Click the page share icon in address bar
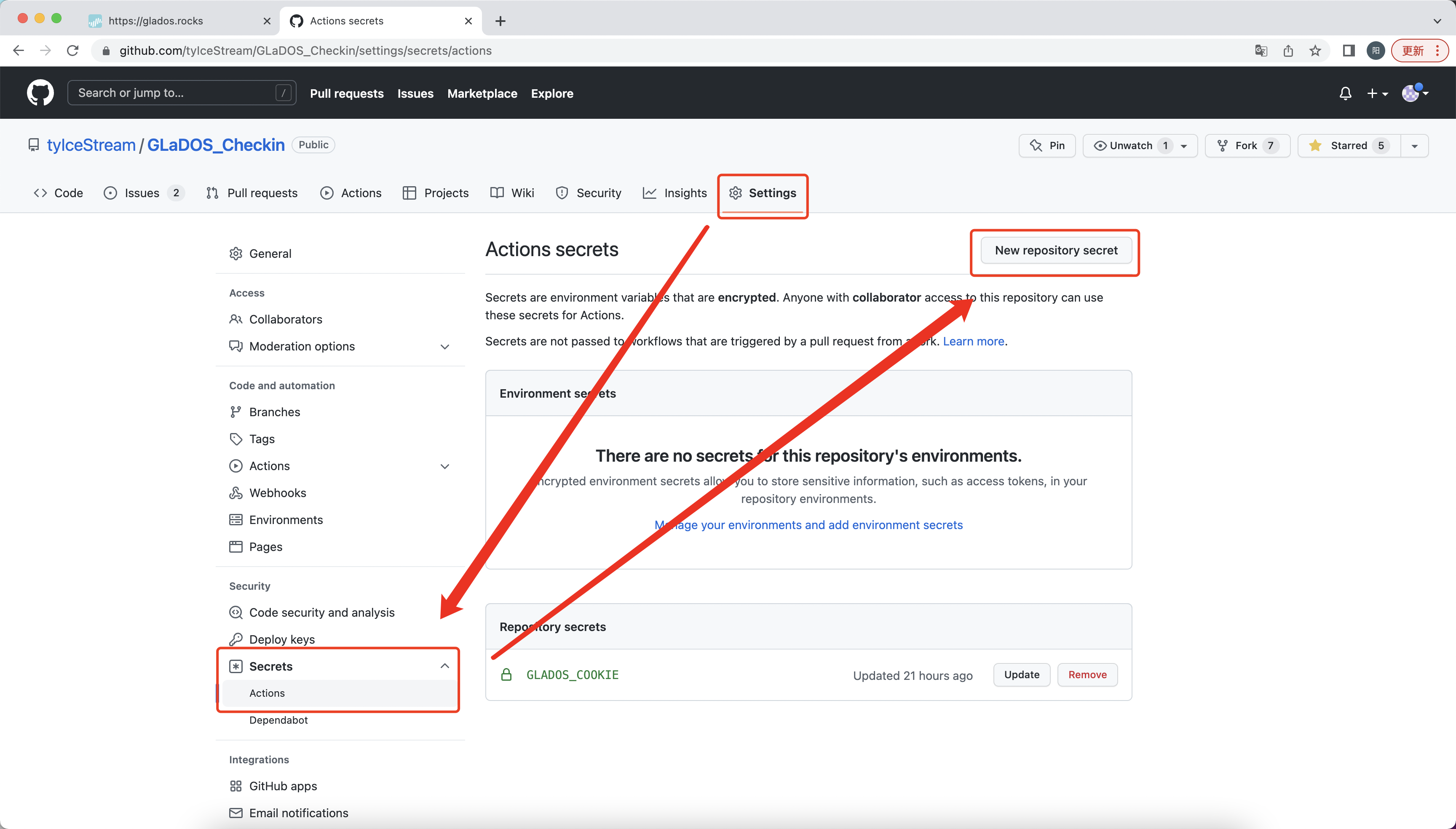 1288,51
